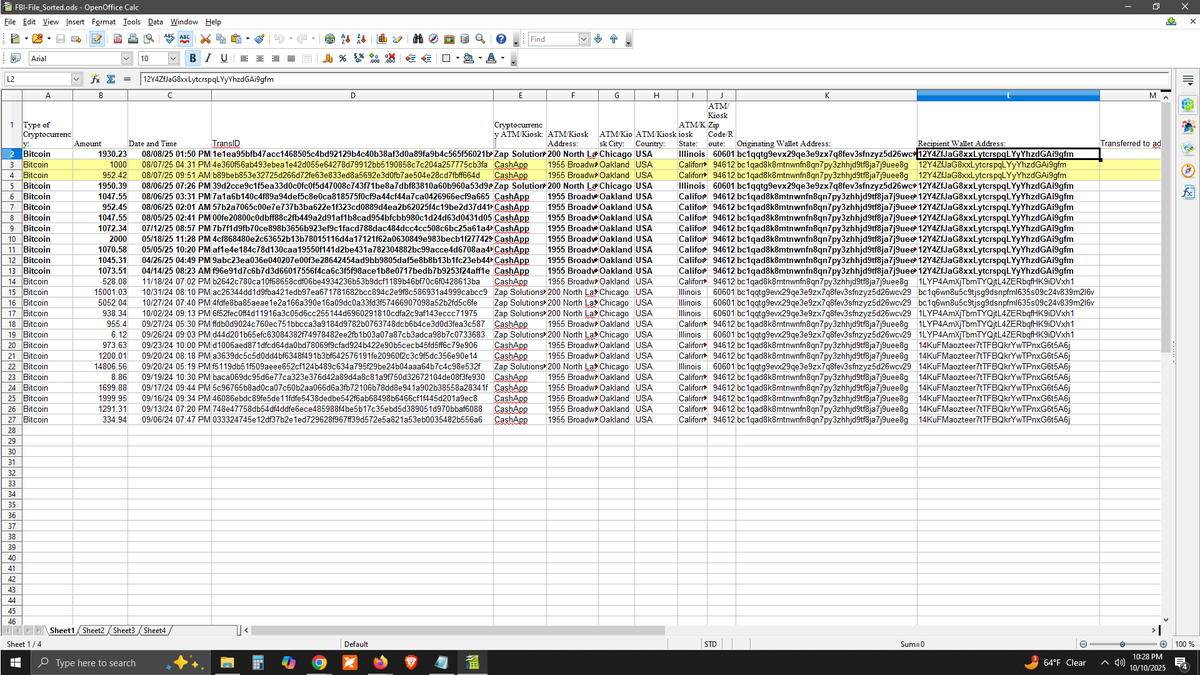Open the Insert menu
This screenshot has width=1200, height=675.
click(75, 21)
